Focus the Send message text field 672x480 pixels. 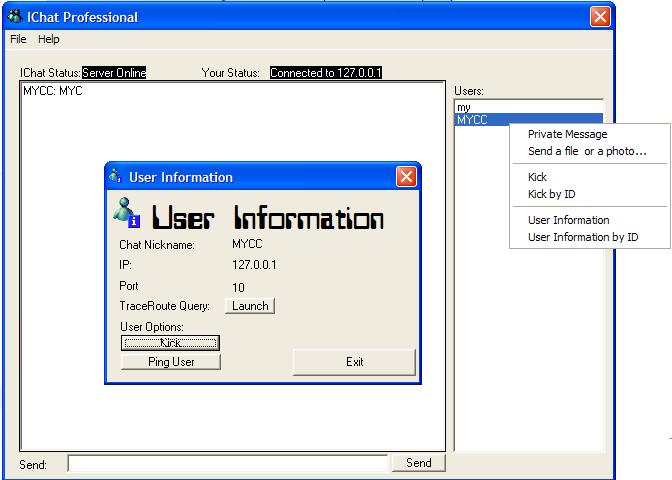tap(227, 463)
